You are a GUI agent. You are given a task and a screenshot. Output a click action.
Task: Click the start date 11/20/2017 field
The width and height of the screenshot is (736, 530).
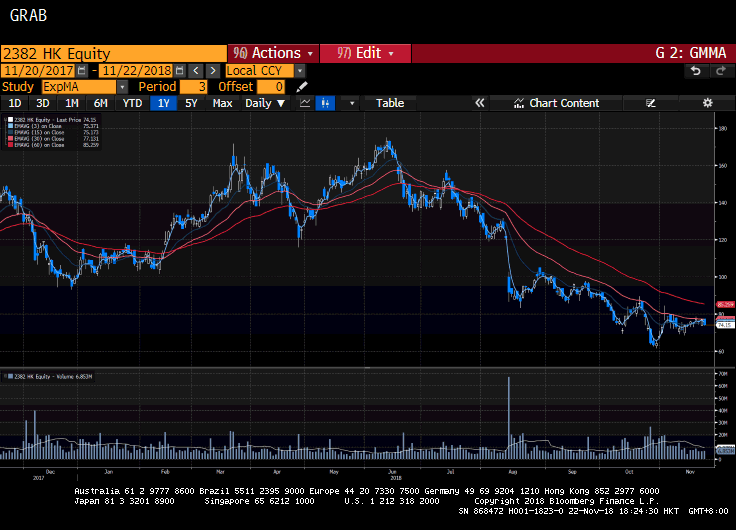point(38,71)
